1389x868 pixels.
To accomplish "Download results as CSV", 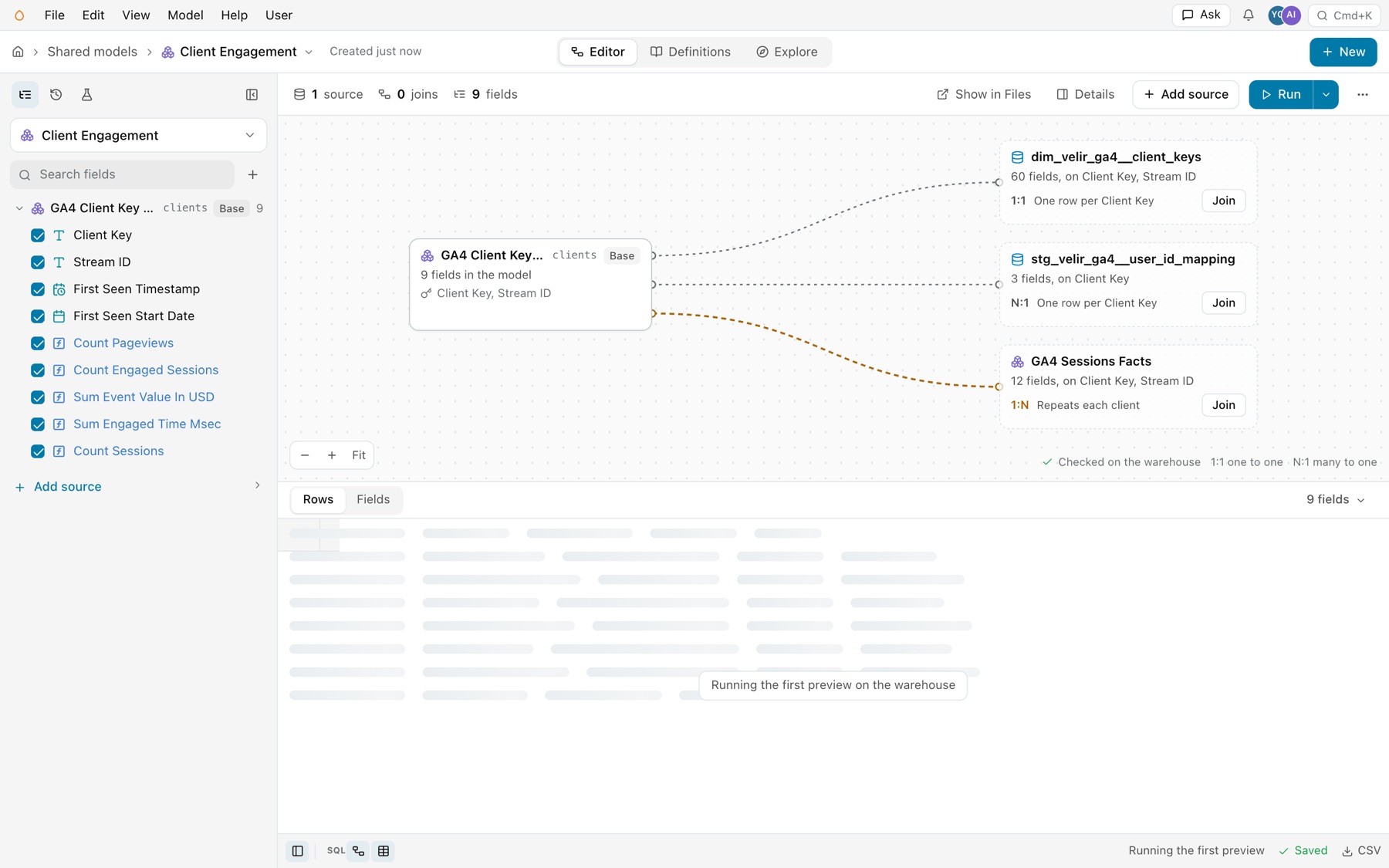I will coord(1361,850).
